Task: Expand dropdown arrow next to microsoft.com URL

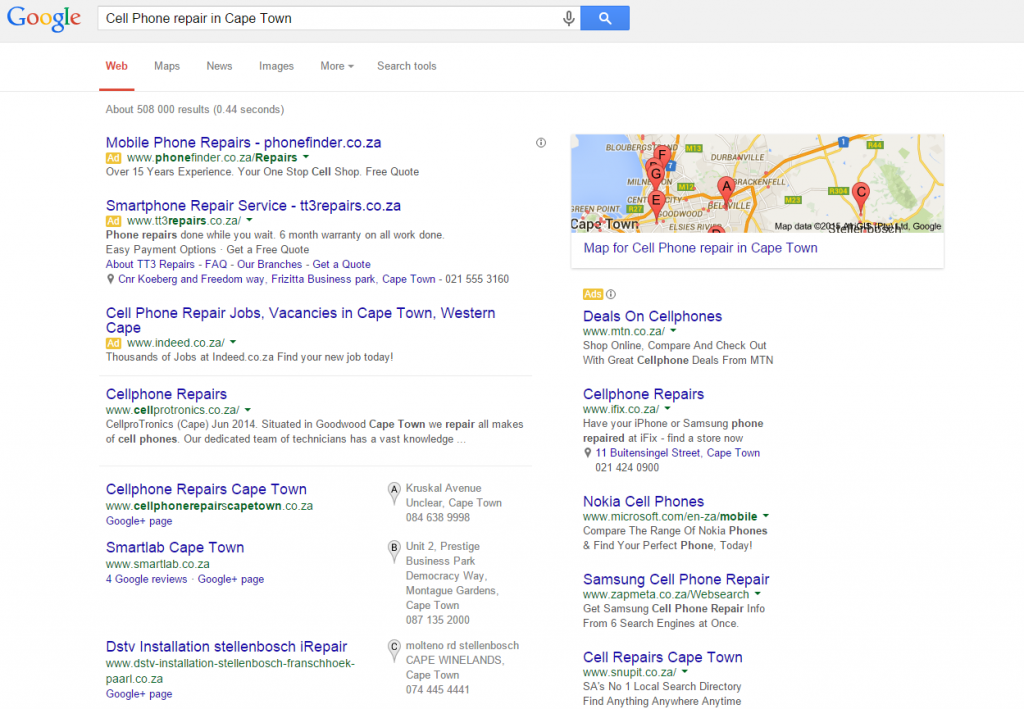Action: [766, 516]
